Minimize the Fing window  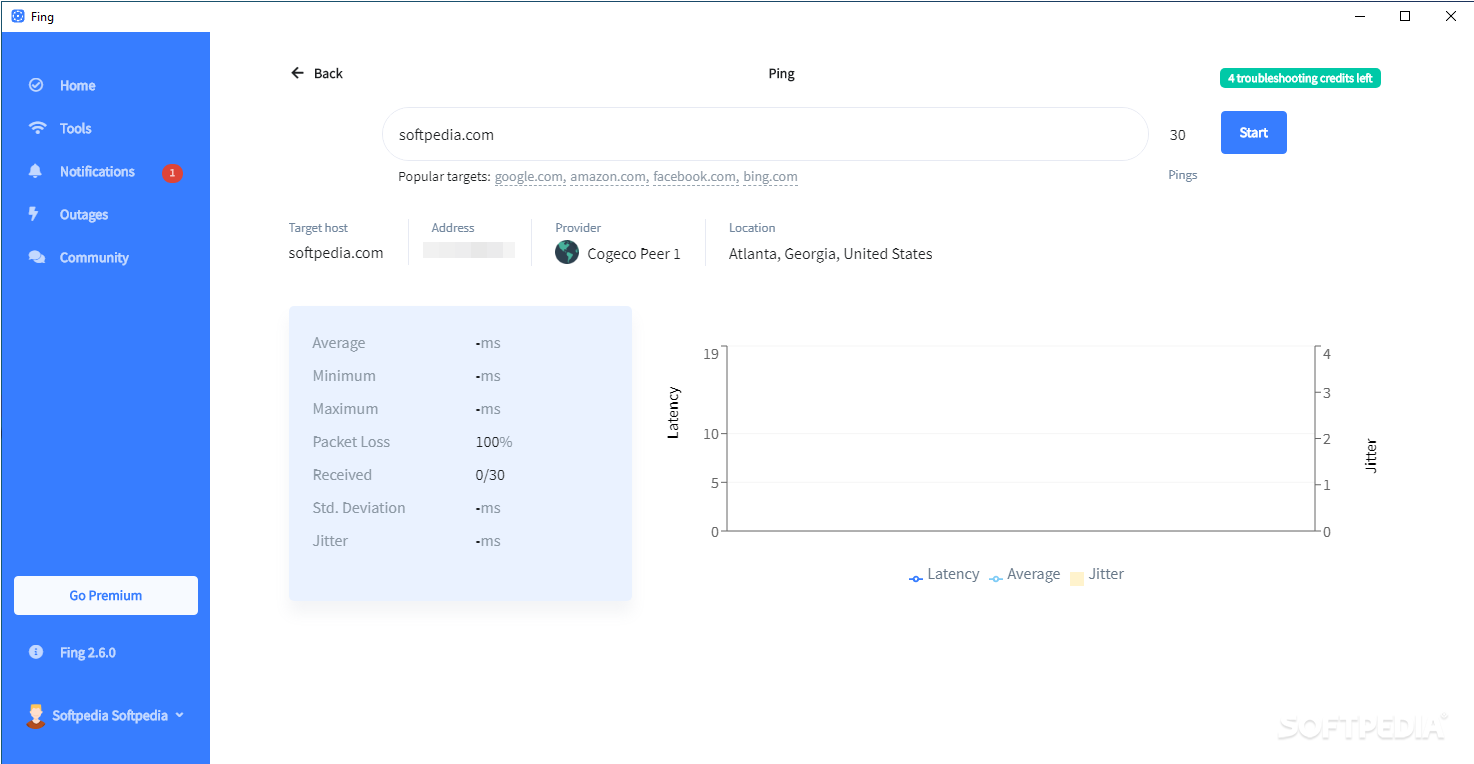pyautogui.click(x=1359, y=16)
